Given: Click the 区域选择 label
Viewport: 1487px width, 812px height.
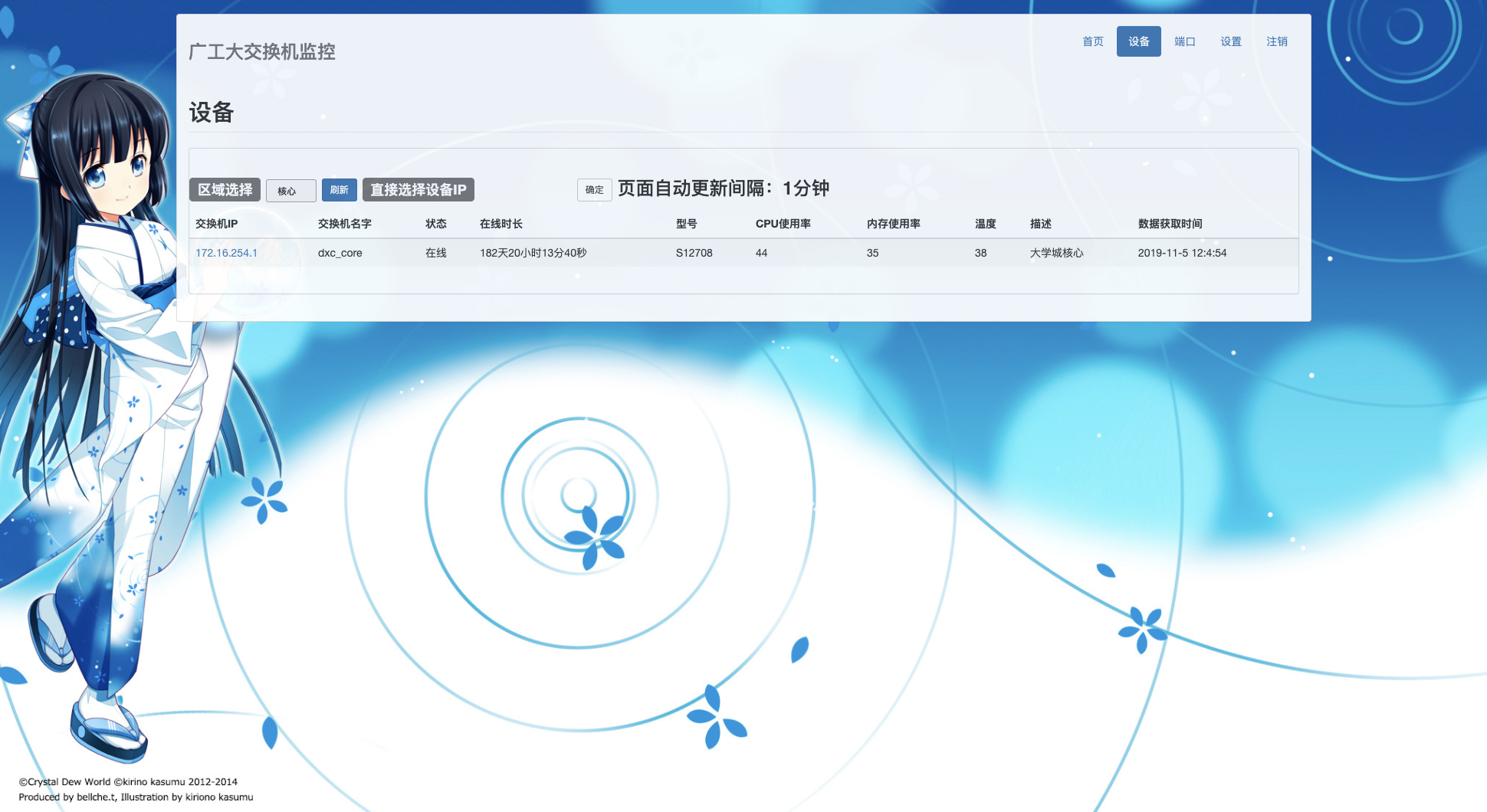Looking at the screenshot, I should pyautogui.click(x=225, y=190).
